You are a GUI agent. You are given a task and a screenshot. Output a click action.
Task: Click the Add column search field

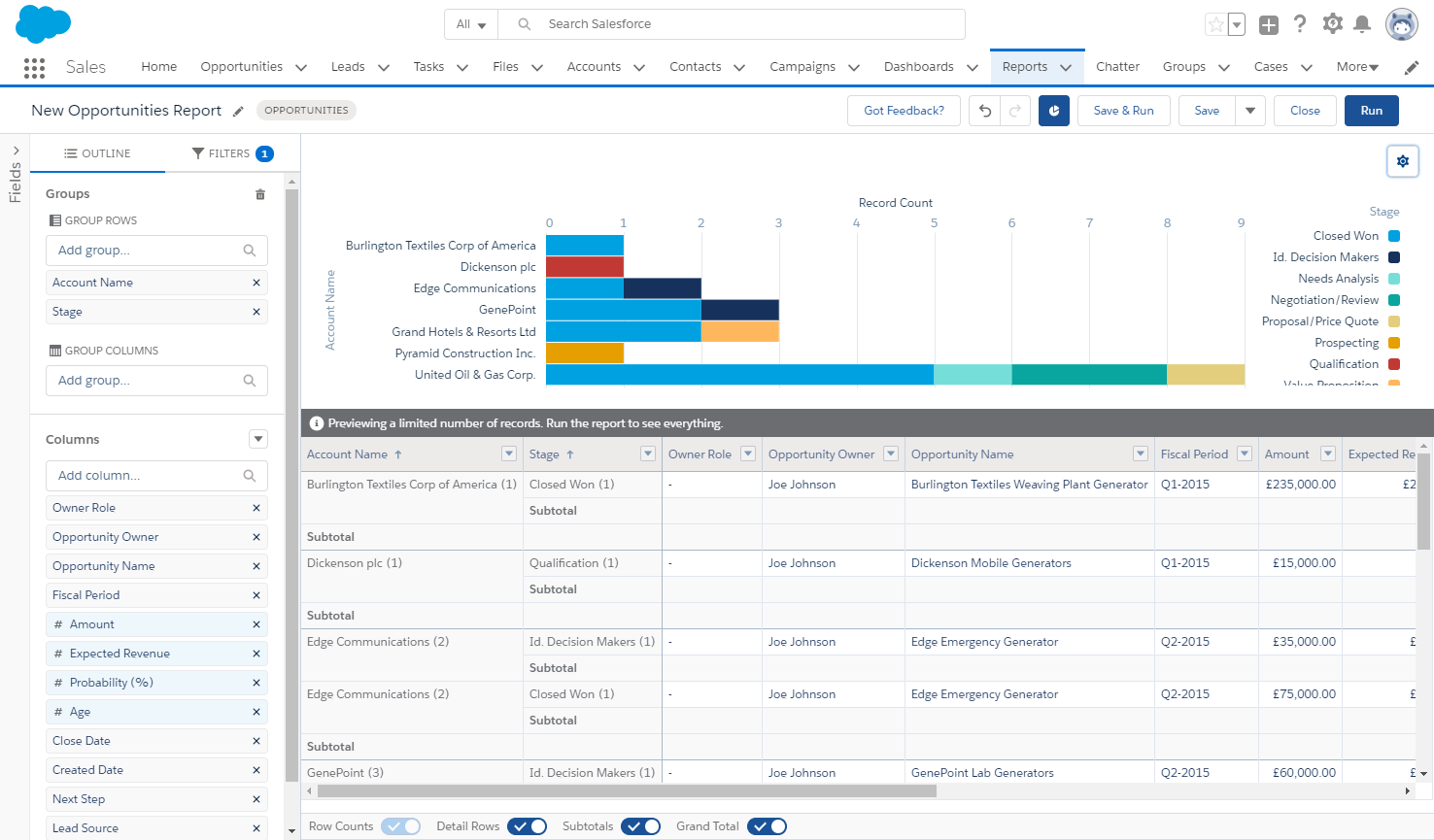pos(156,476)
